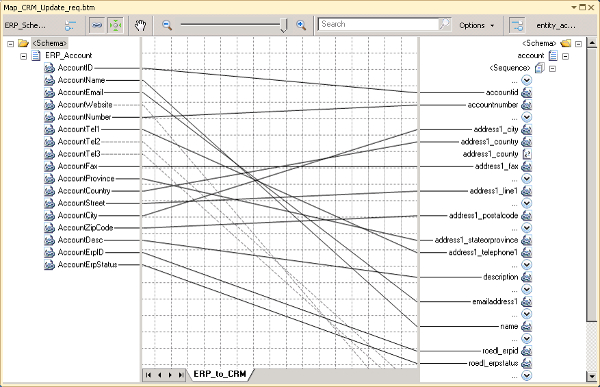Screen dimensions: 600x387
Task: Click the AccountProvince field icon
Action: (49, 178)
